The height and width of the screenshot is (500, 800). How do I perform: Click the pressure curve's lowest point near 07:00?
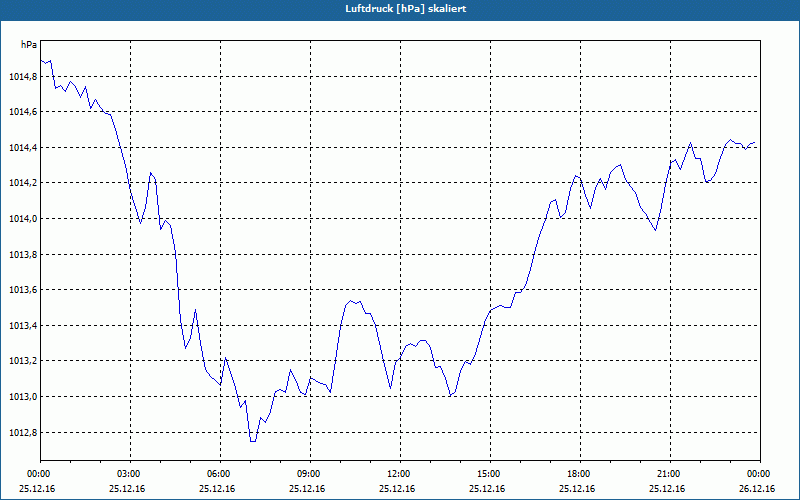[253, 441]
